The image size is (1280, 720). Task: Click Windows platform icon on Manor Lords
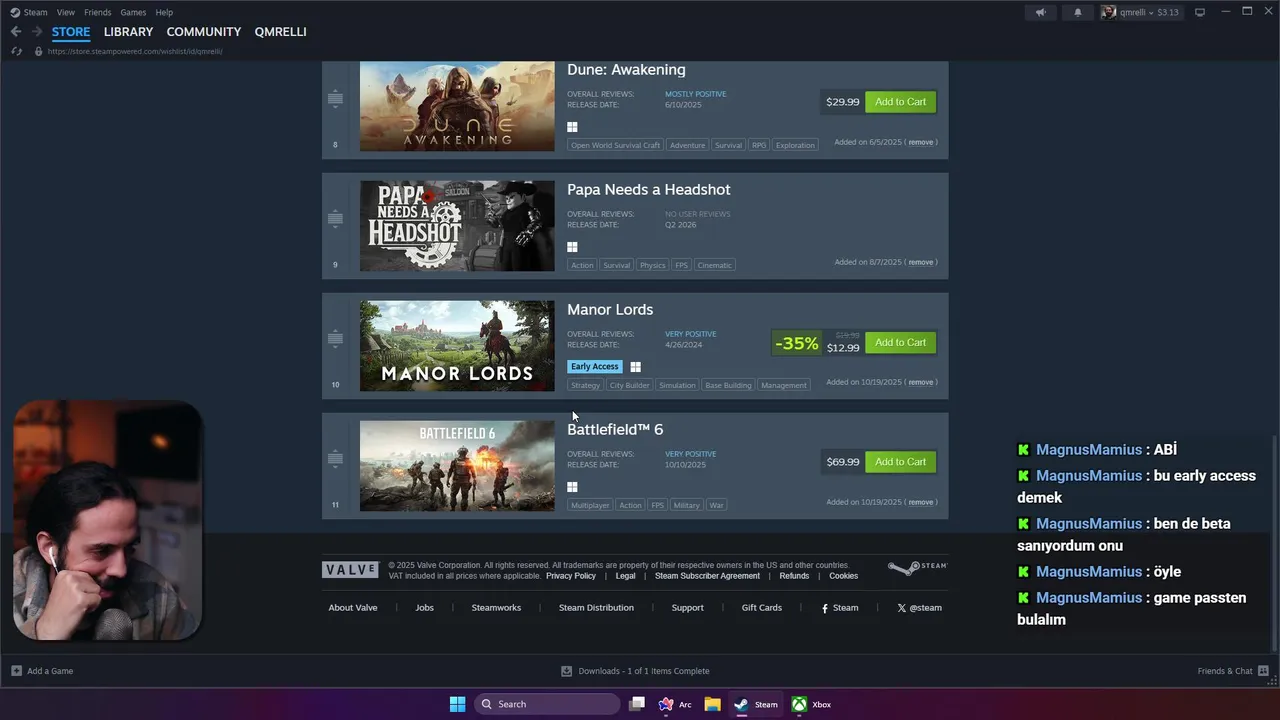coord(635,367)
